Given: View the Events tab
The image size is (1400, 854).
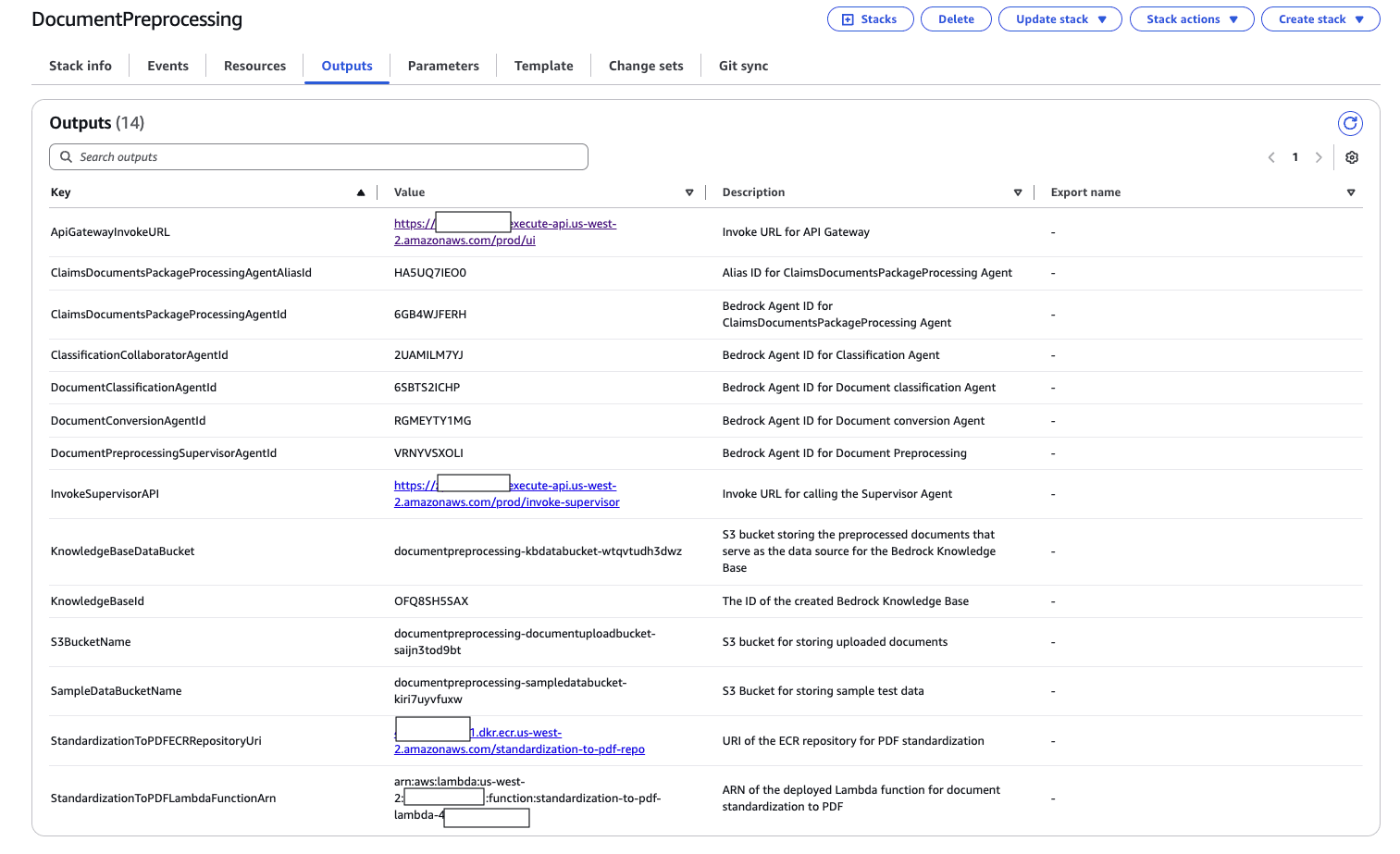Looking at the screenshot, I should (167, 66).
